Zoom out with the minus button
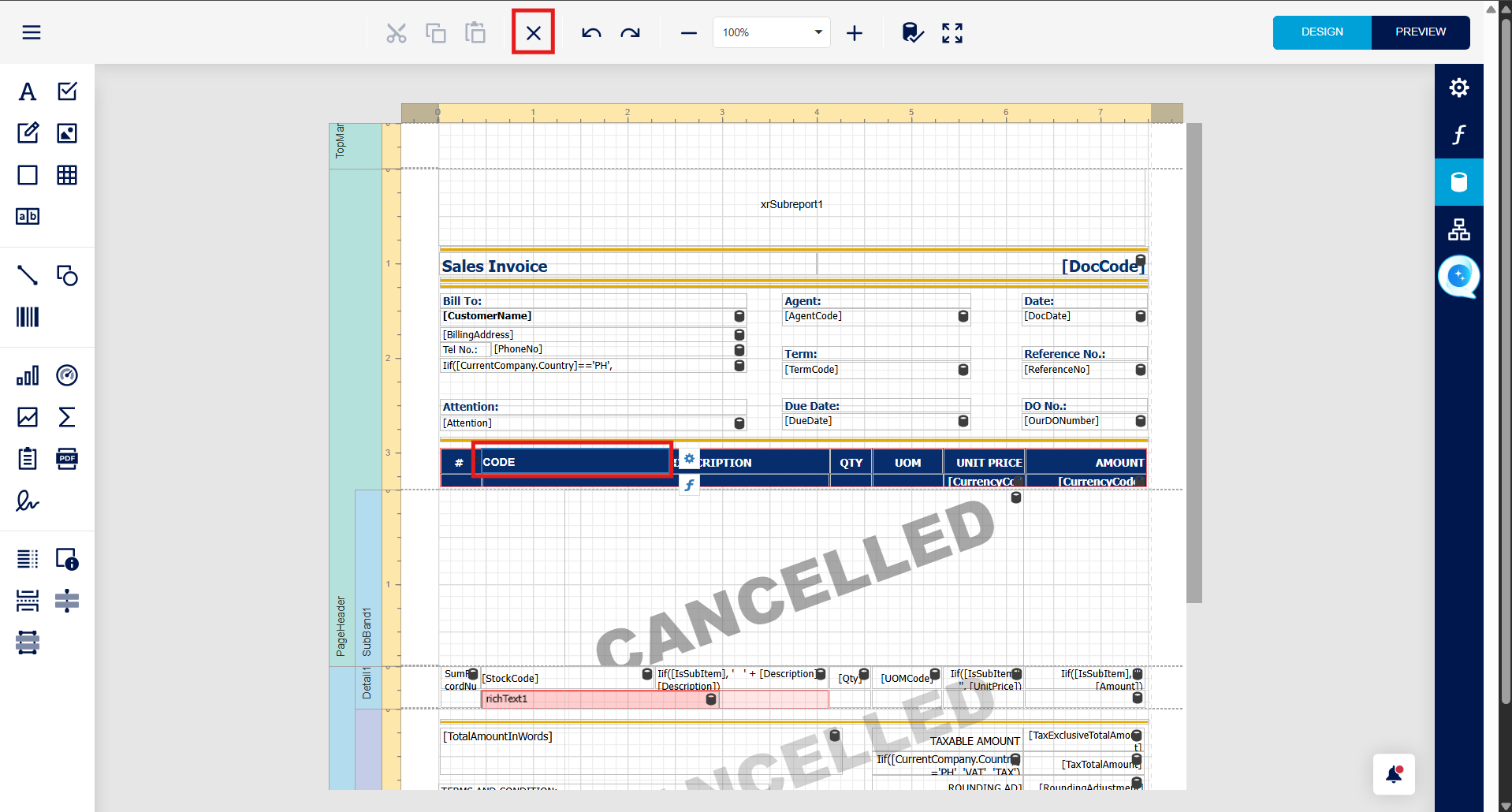The image size is (1512, 812). (x=689, y=32)
